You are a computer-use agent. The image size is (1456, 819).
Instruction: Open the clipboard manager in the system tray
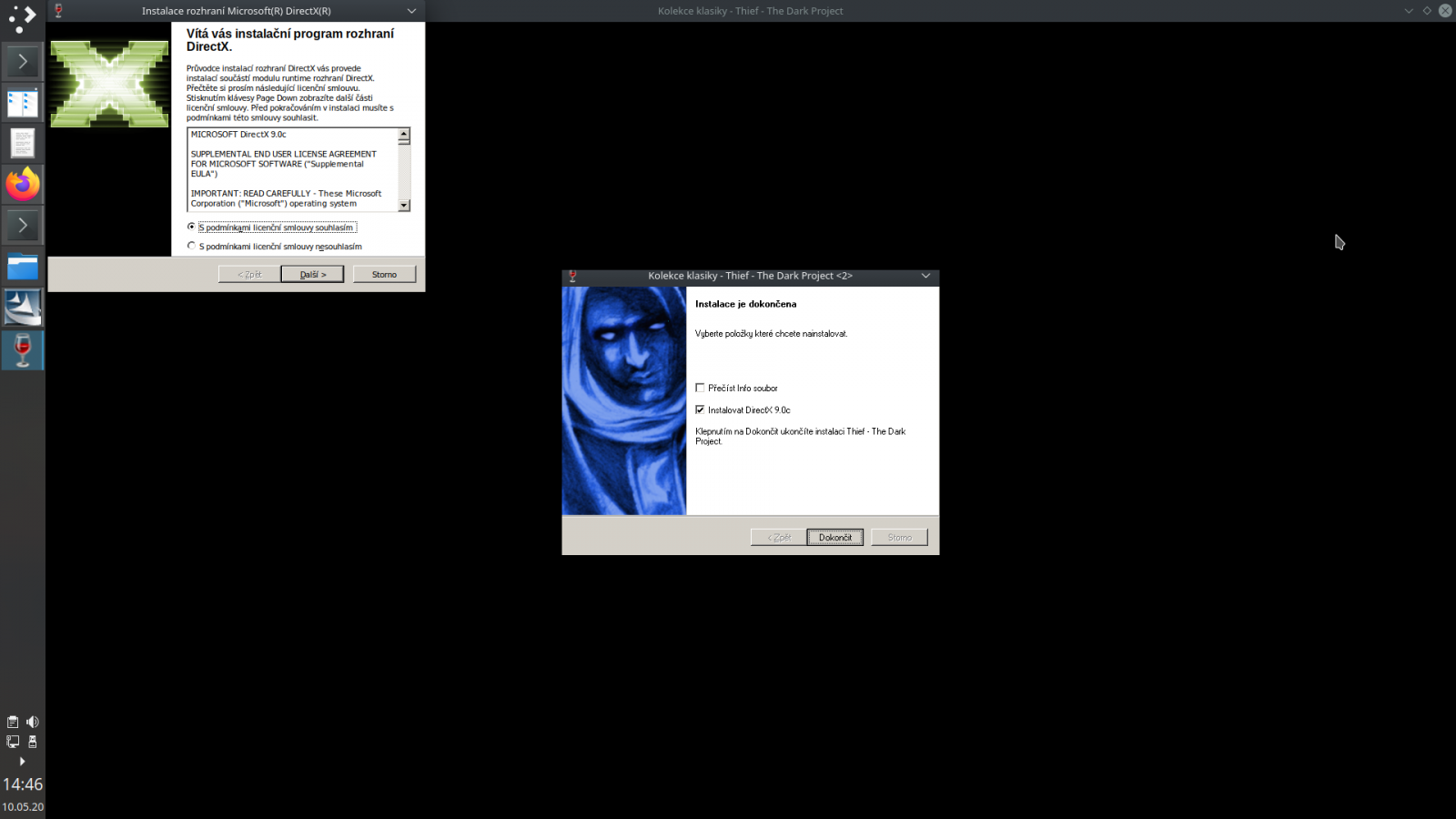(x=12, y=721)
